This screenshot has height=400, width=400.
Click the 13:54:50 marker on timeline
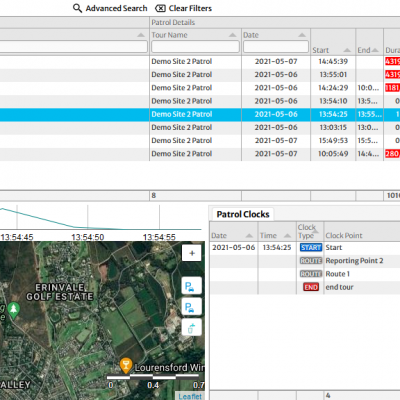pyautogui.click(x=88, y=237)
